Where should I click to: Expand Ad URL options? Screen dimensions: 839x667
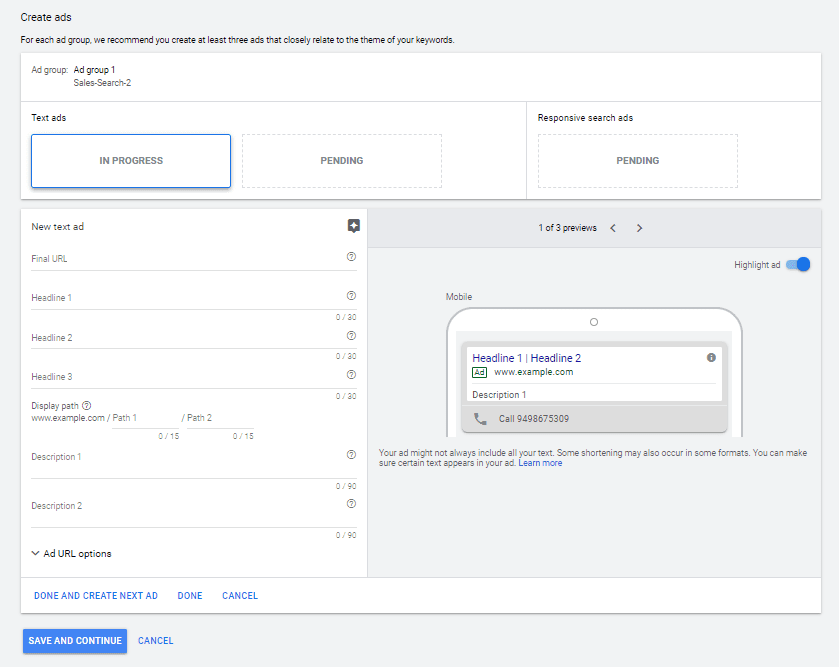pos(71,554)
